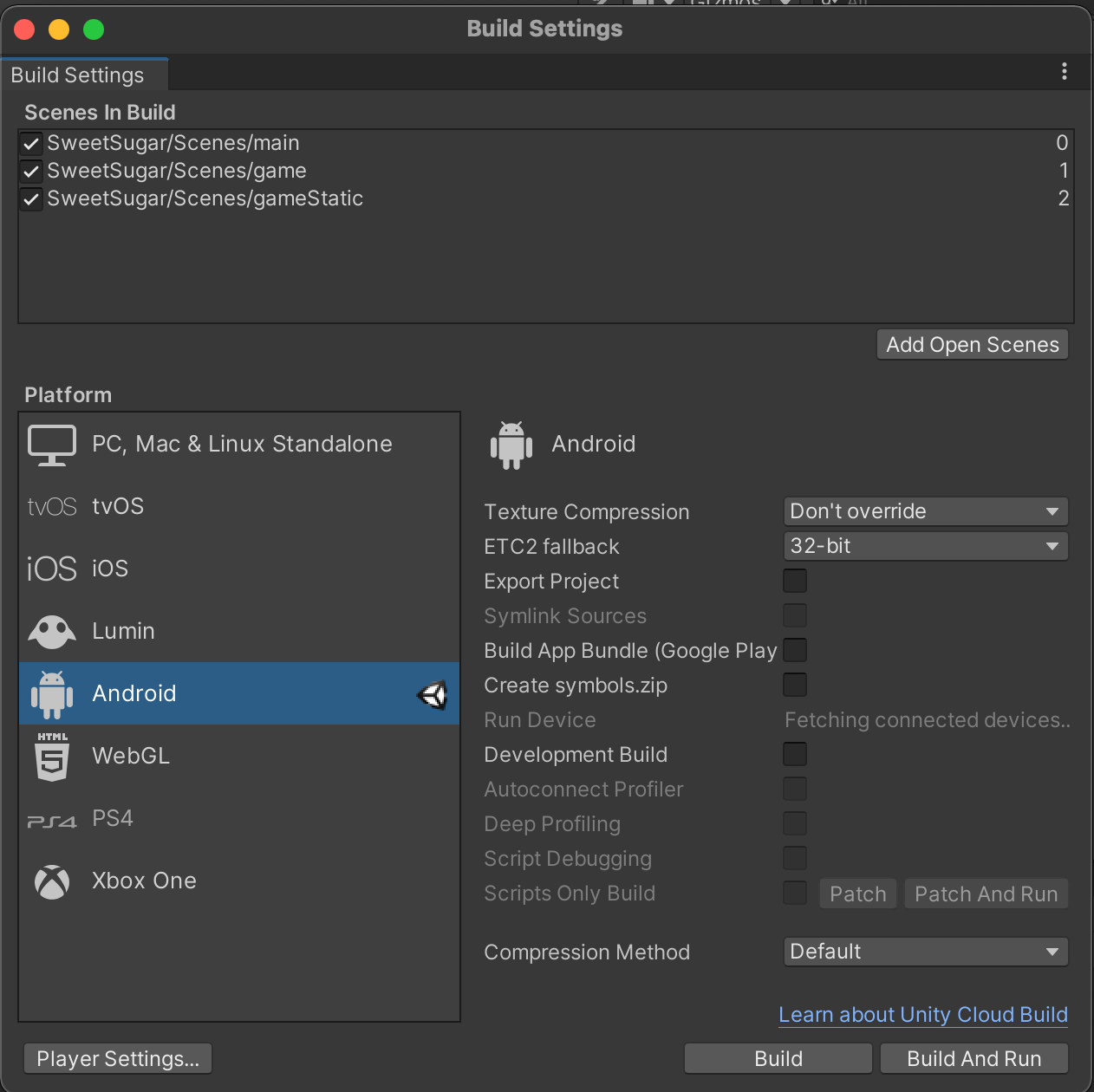Viewport: 1094px width, 1092px height.
Task: Click the Scenes In Build heading
Action: pyautogui.click(x=100, y=113)
